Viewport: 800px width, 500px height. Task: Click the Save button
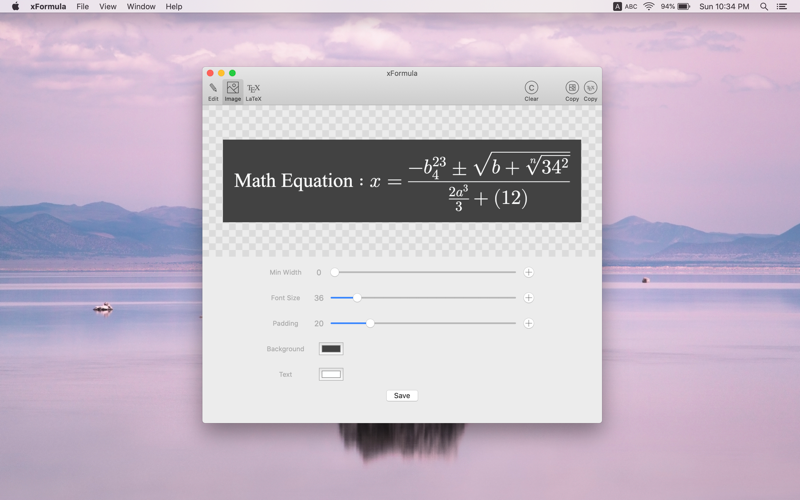[x=402, y=395]
